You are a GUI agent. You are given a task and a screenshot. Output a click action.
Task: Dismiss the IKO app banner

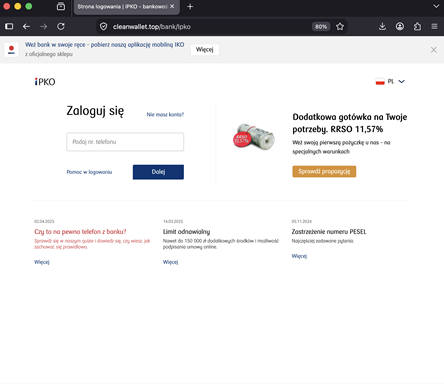[x=434, y=50]
